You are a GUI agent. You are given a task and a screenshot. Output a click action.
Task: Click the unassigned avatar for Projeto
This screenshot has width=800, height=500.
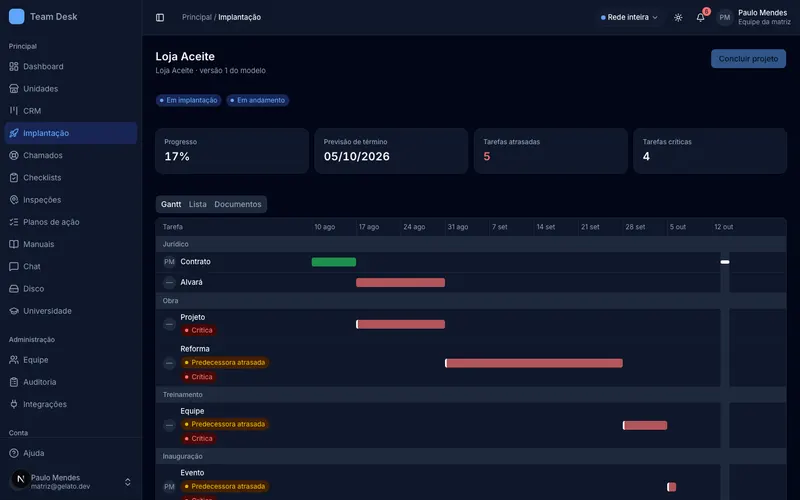(169, 324)
